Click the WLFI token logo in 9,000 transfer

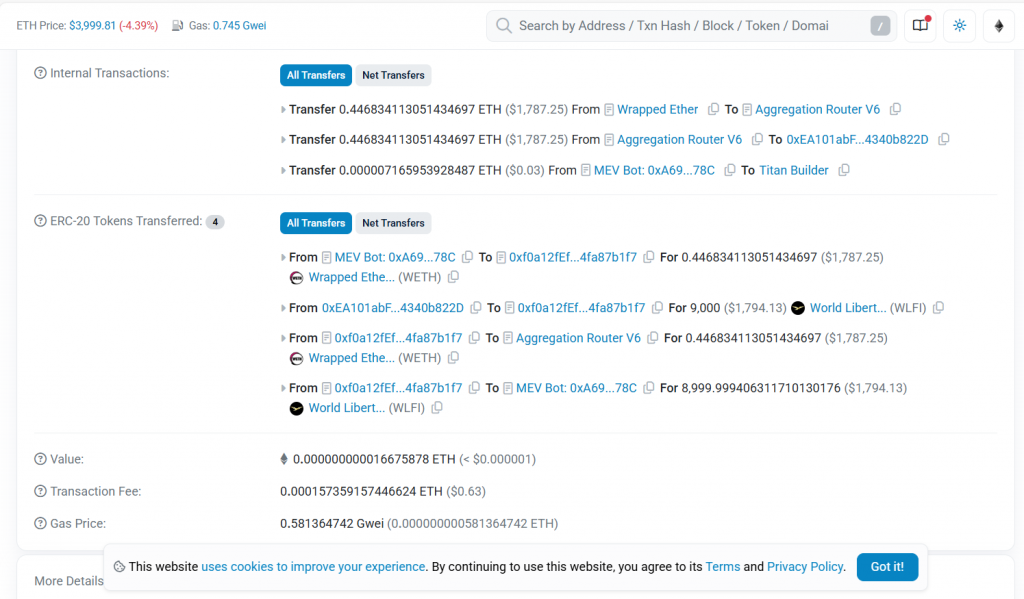click(x=798, y=308)
